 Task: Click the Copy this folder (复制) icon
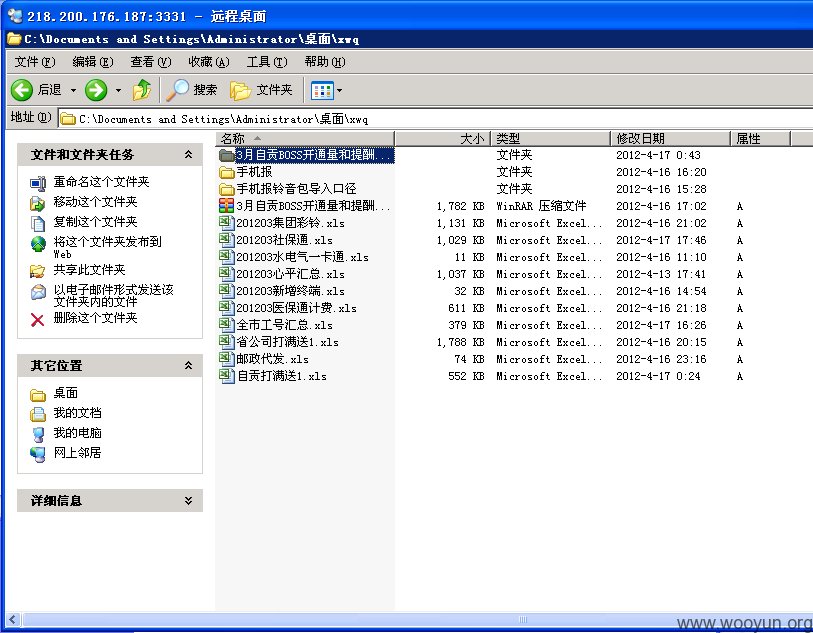pos(38,223)
